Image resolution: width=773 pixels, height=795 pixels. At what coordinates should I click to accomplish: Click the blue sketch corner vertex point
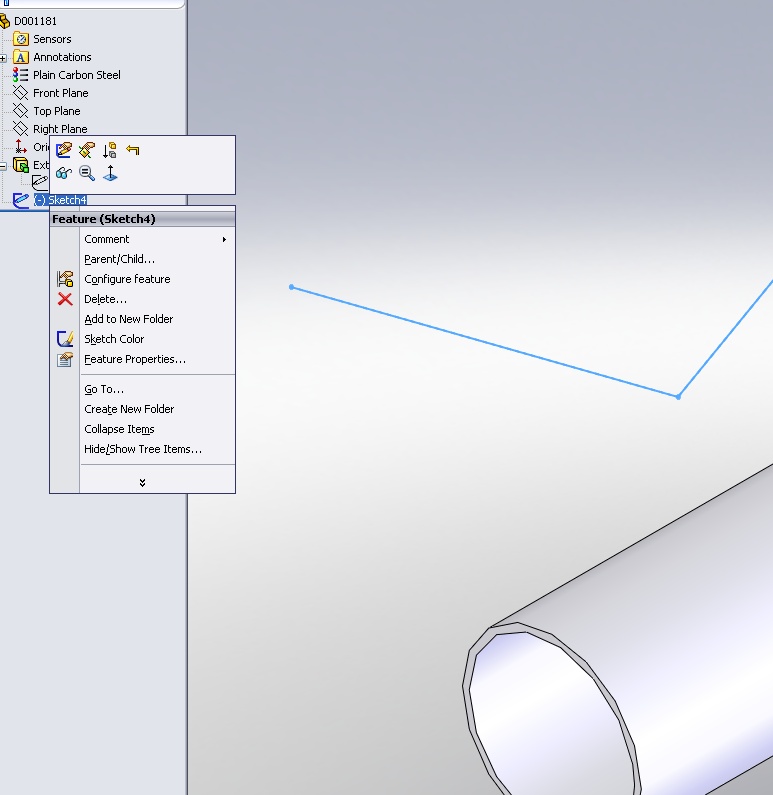[x=678, y=396]
